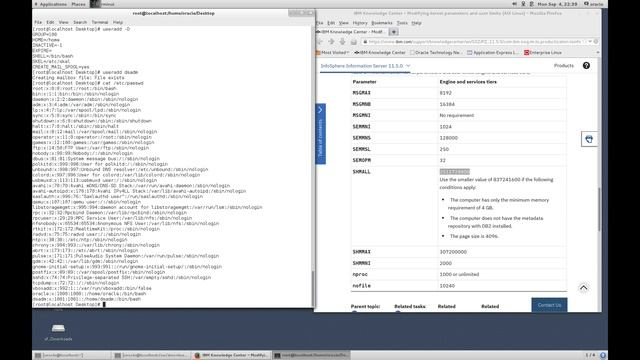Open URL history dropdown in address bar
The image size is (640, 360).
tap(590, 42)
